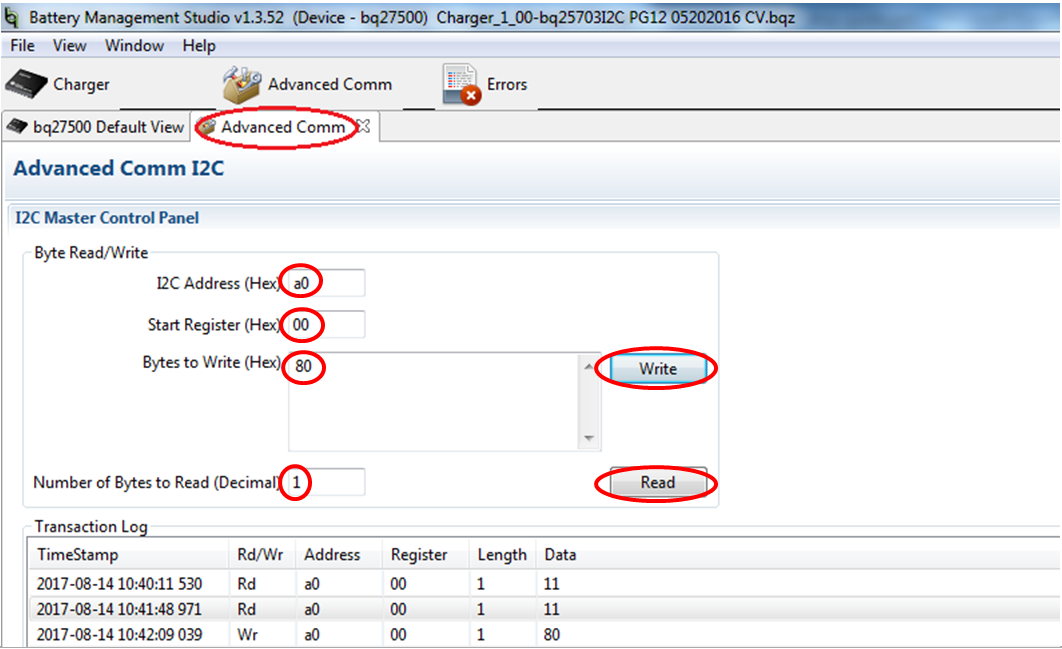This screenshot has height=649, width=1062.
Task: Click the chip icon on bq27500 Default View tab
Action: click(x=15, y=126)
